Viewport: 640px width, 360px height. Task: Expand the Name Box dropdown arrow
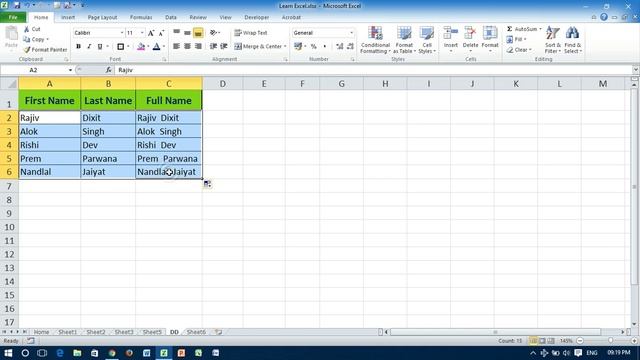70,70
